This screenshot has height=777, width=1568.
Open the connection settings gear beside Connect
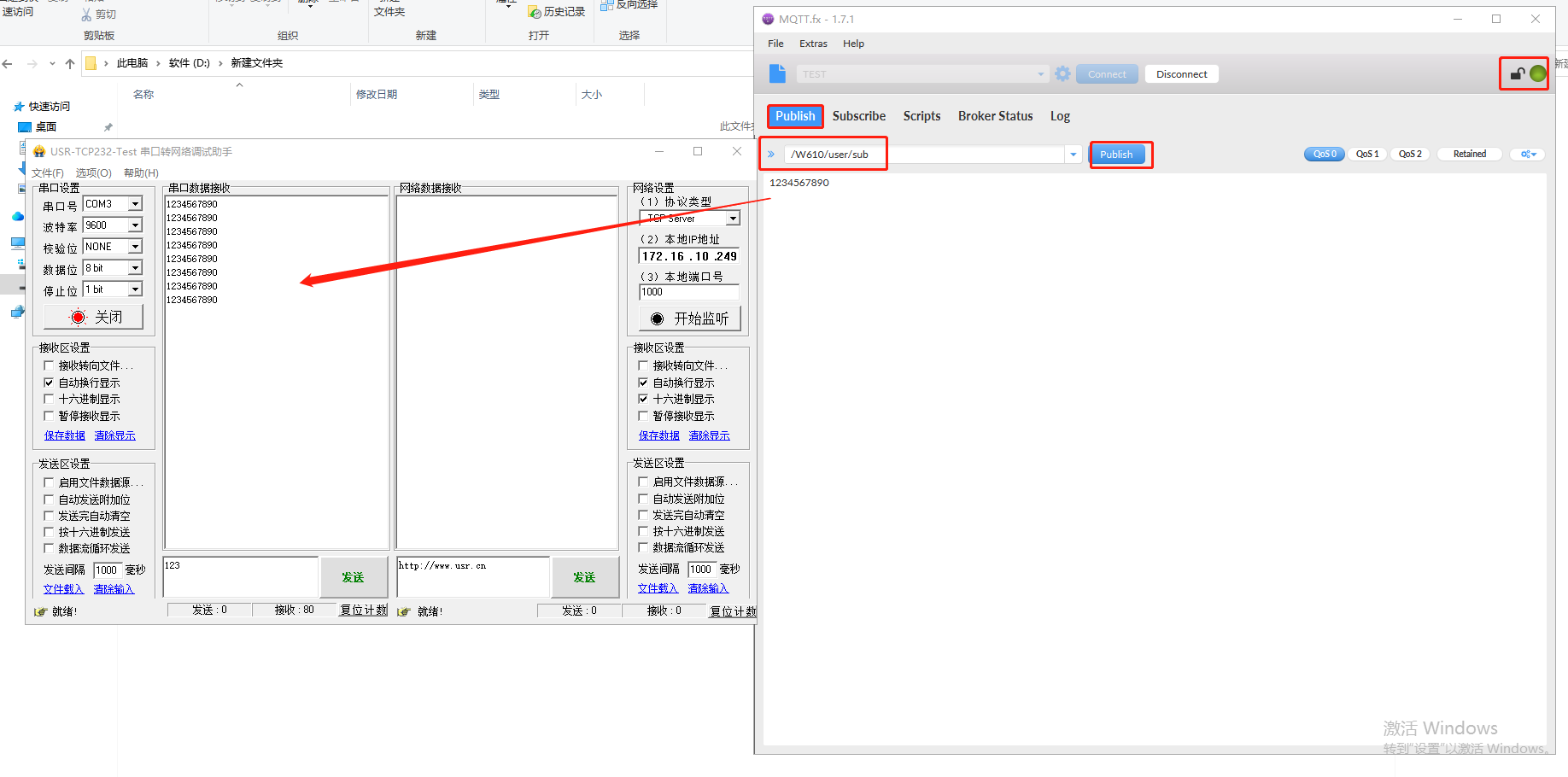click(1062, 74)
